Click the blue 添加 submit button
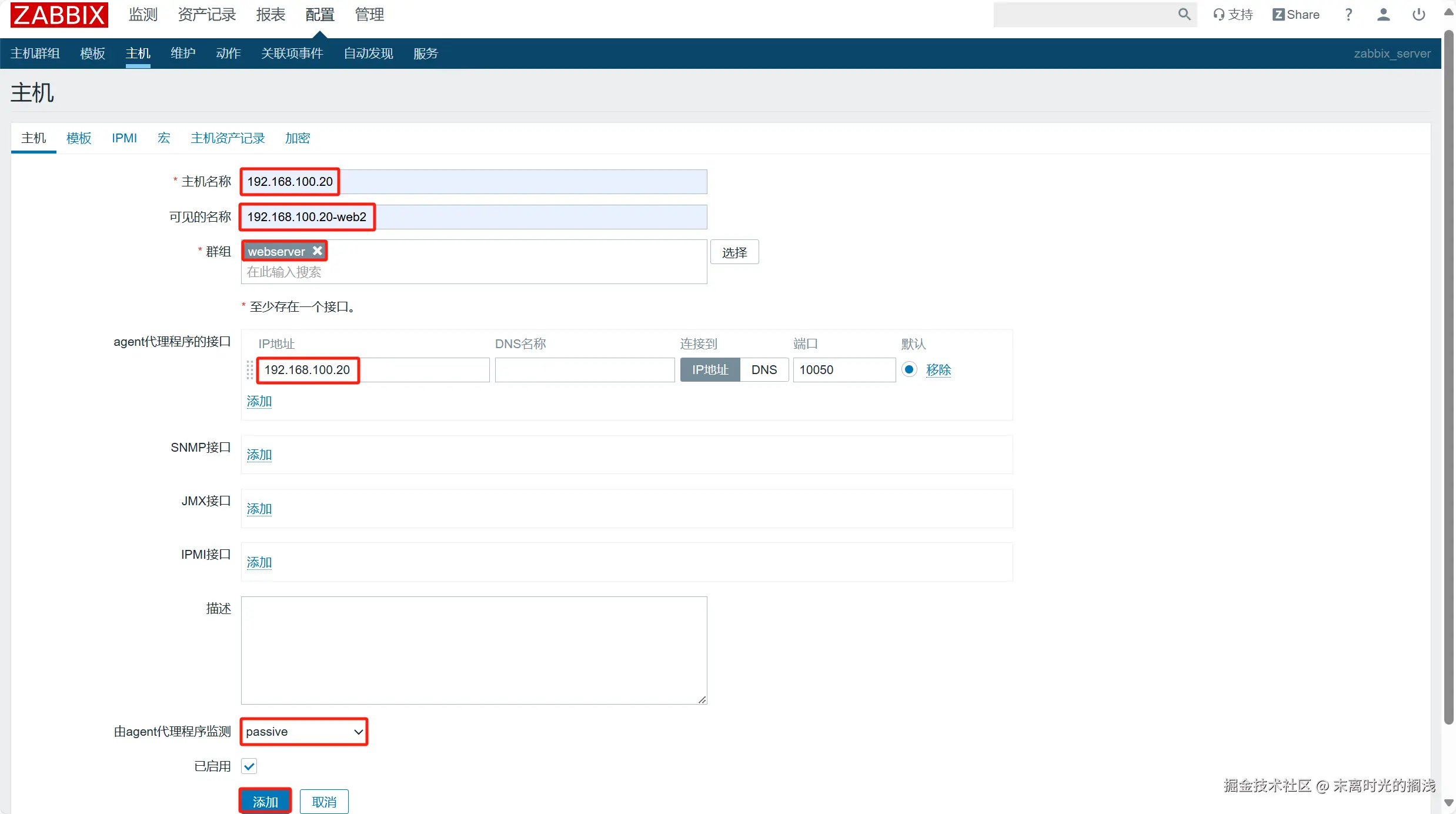Image resolution: width=1456 pixels, height=814 pixels. 265,802
